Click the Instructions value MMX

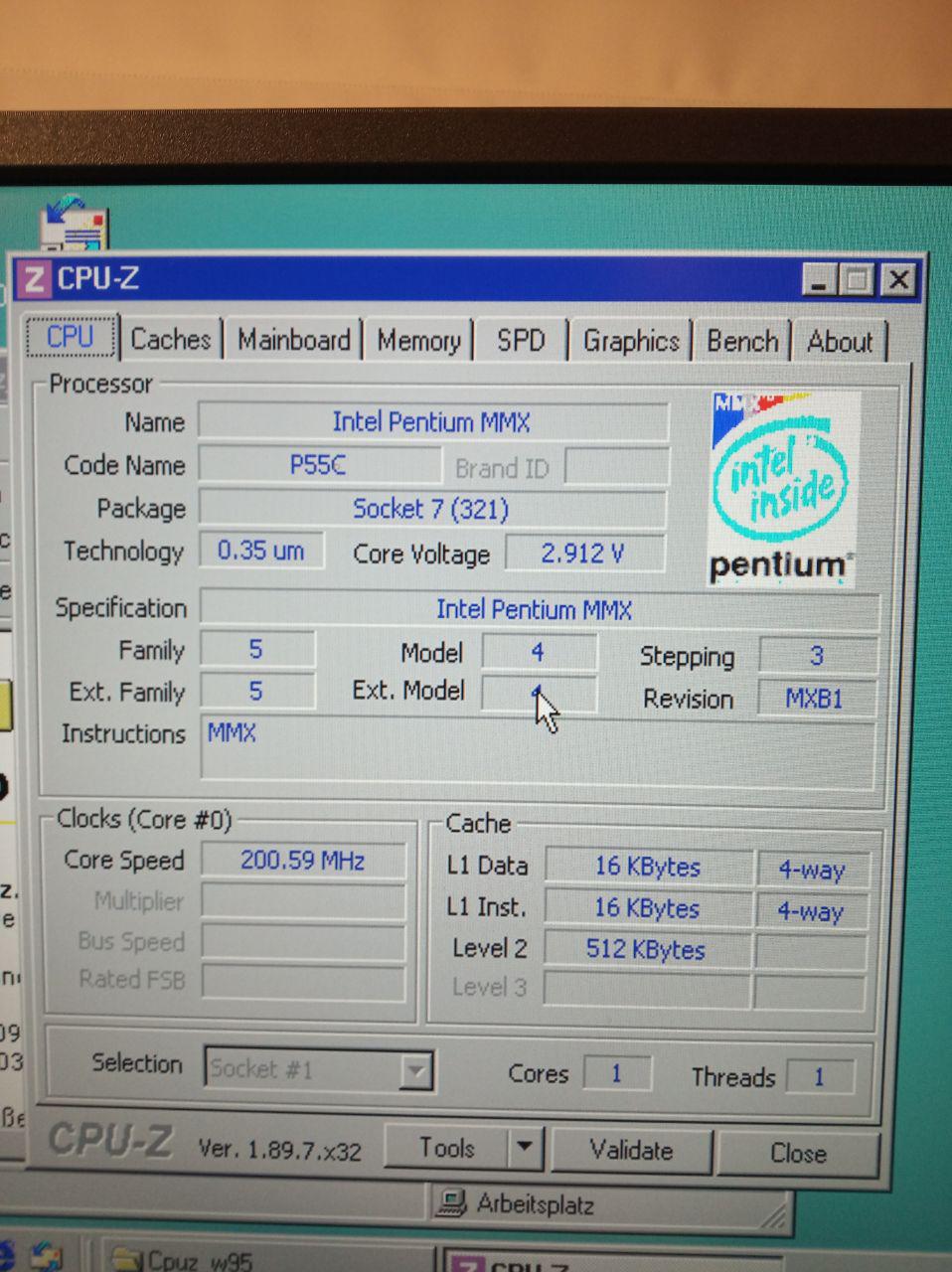click(232, 733)
